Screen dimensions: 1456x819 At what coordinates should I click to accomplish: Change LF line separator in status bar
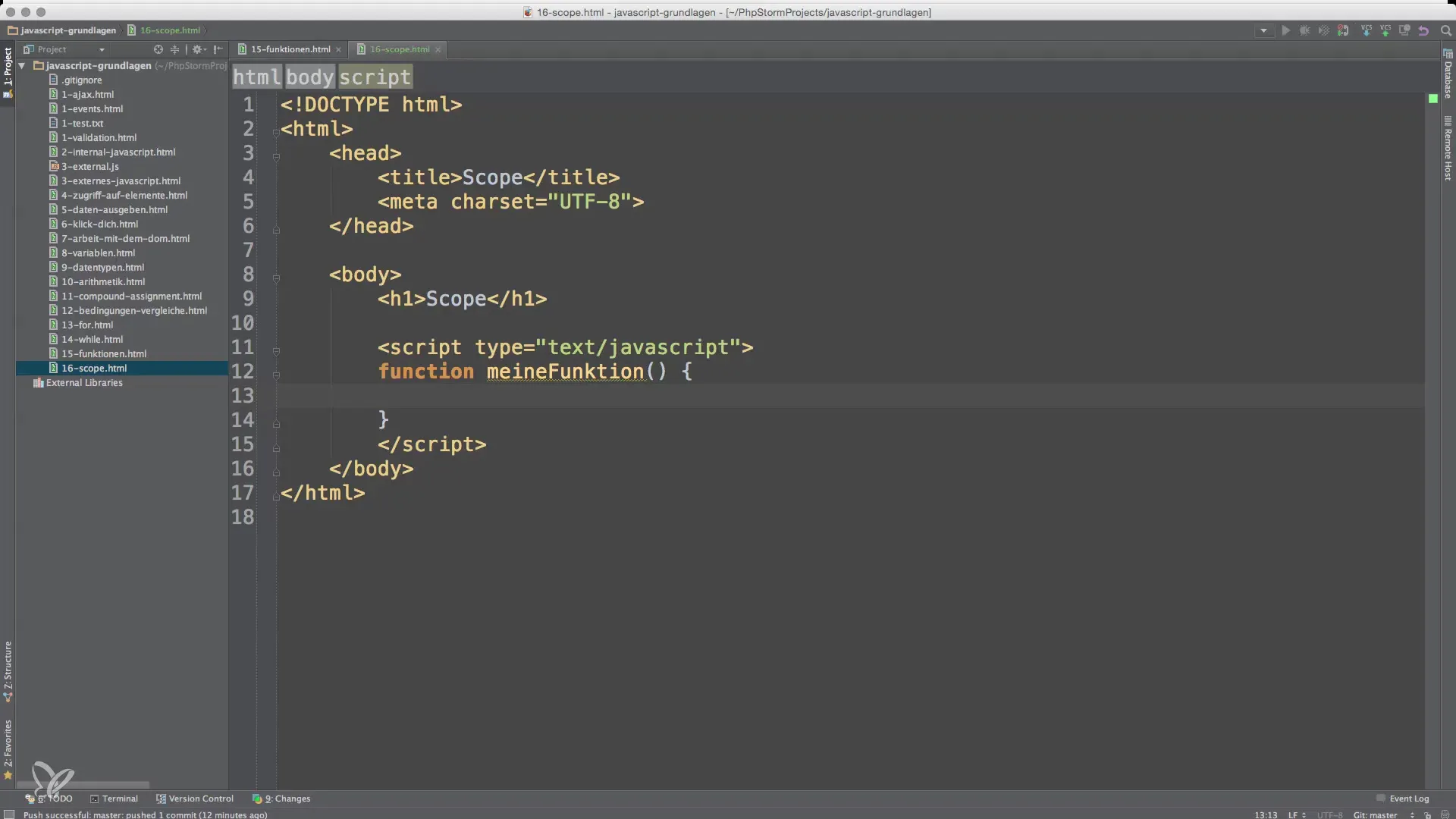(1297, 815)
